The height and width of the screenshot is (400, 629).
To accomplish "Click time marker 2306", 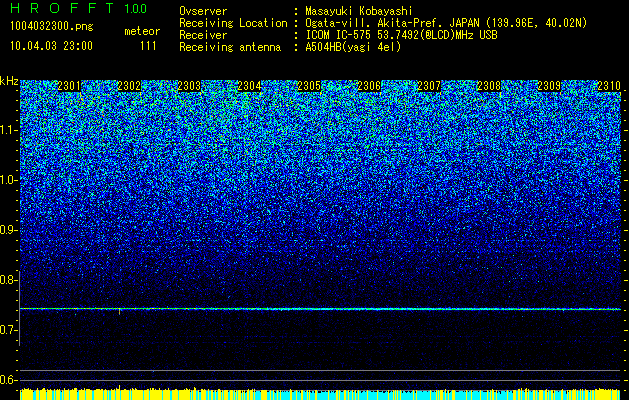I will click(x=369, y=86).
